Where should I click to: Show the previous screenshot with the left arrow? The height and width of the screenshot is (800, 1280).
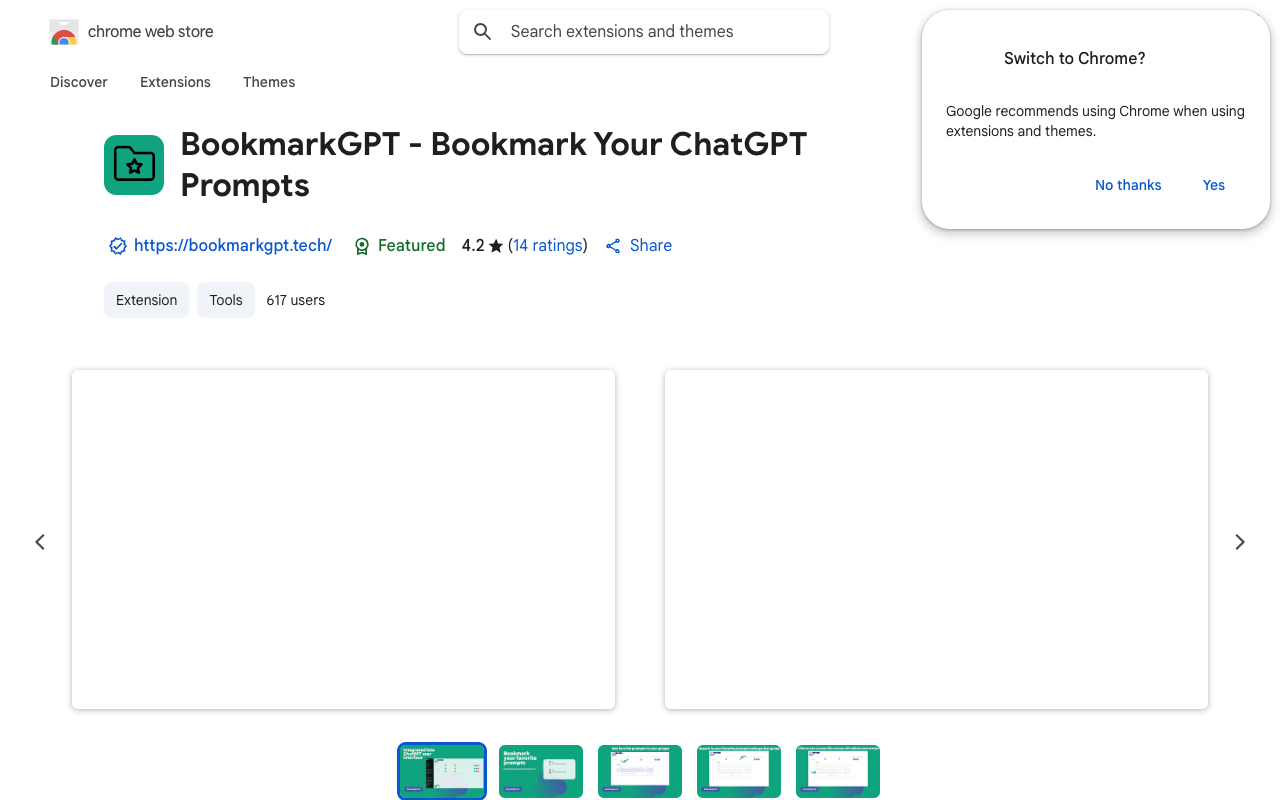click(40, 542)
